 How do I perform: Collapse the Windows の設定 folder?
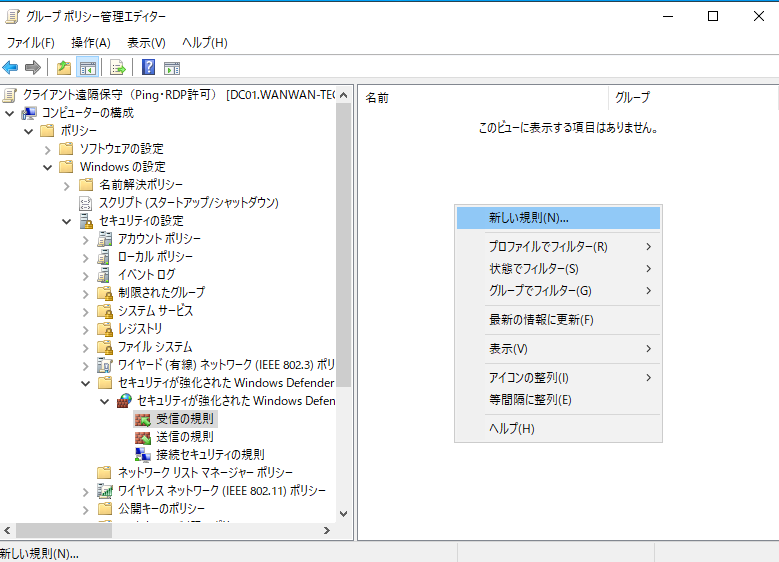tap(48, 167)
